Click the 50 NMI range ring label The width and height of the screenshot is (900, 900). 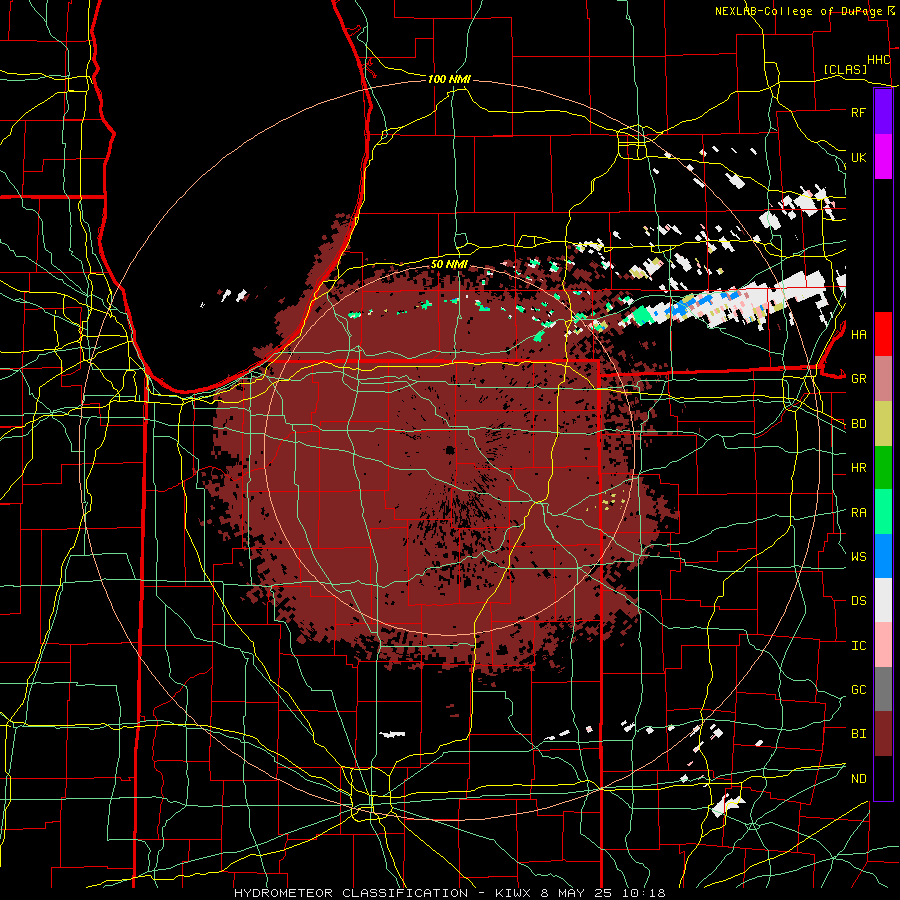tap(449, 264)
